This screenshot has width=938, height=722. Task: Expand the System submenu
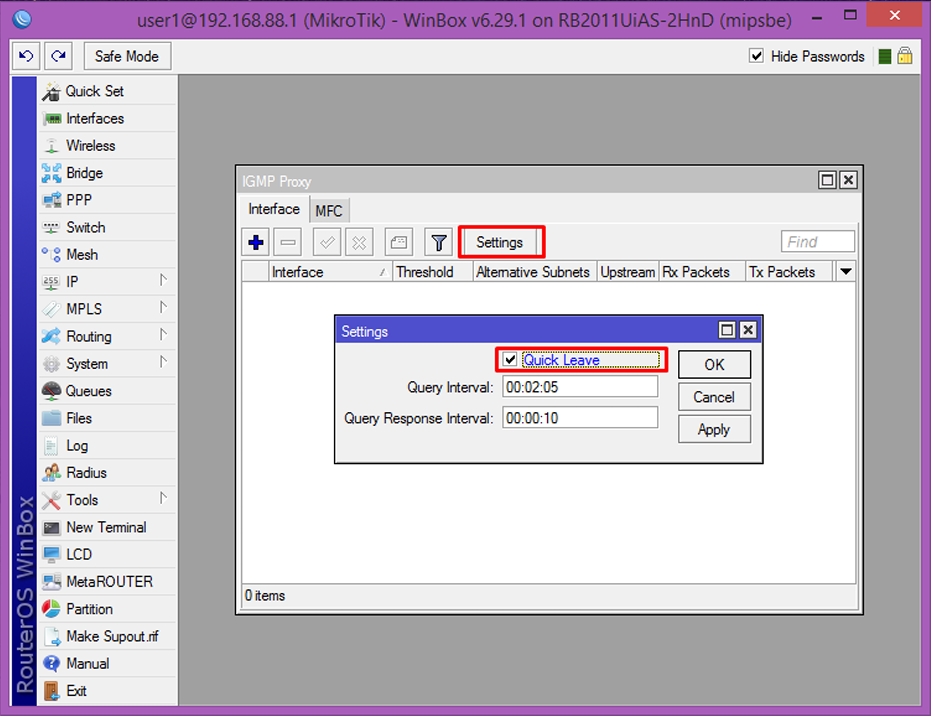coord(163,362)
